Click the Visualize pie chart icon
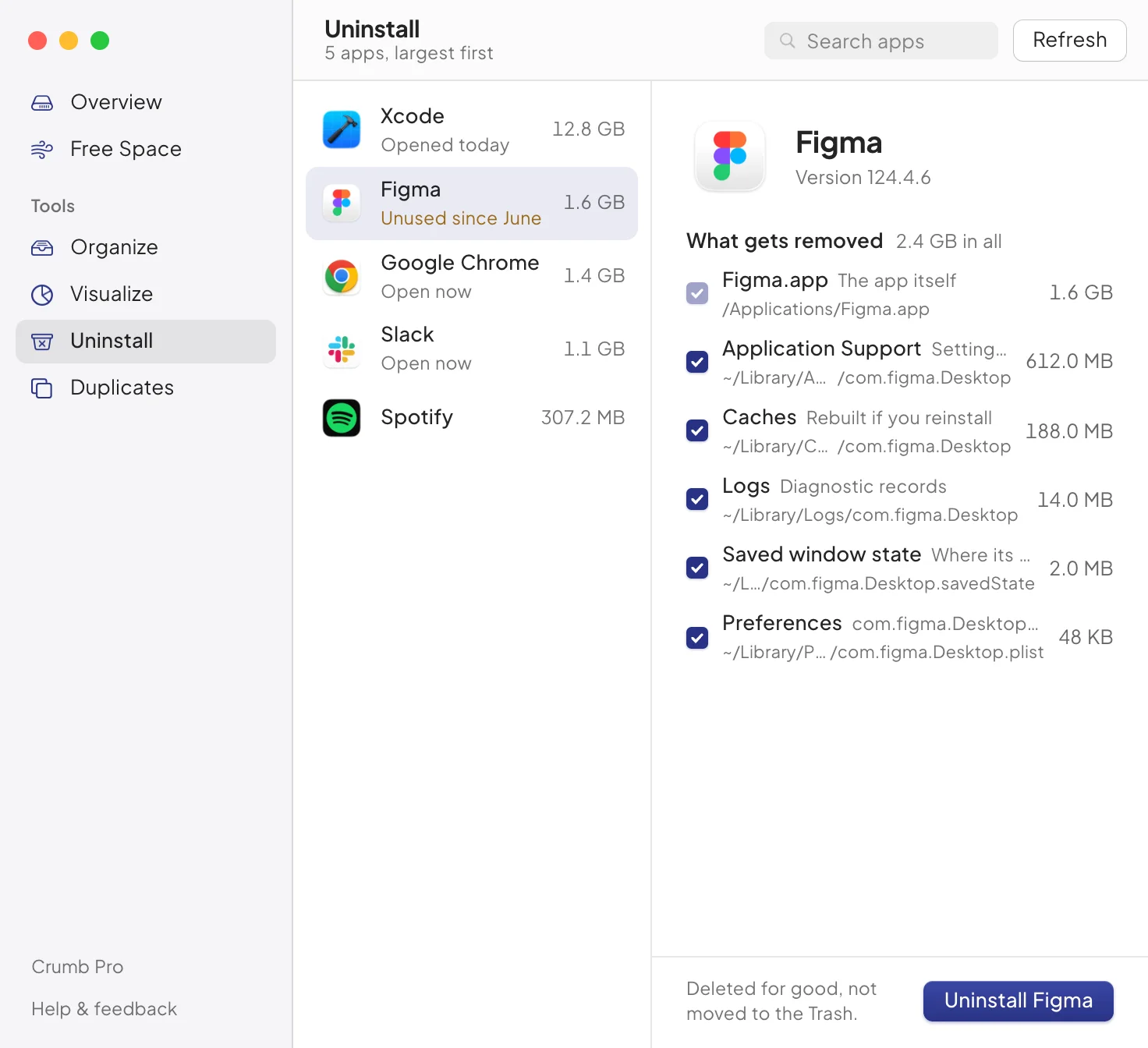Viewport: 1148px width, 1048px height. (42, 295)
